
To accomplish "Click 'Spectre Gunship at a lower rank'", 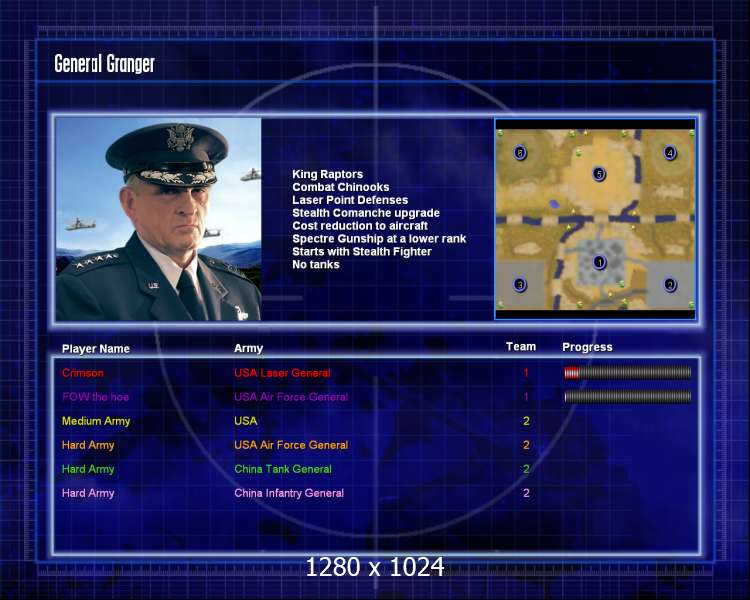I will click(x=379, y=239).
